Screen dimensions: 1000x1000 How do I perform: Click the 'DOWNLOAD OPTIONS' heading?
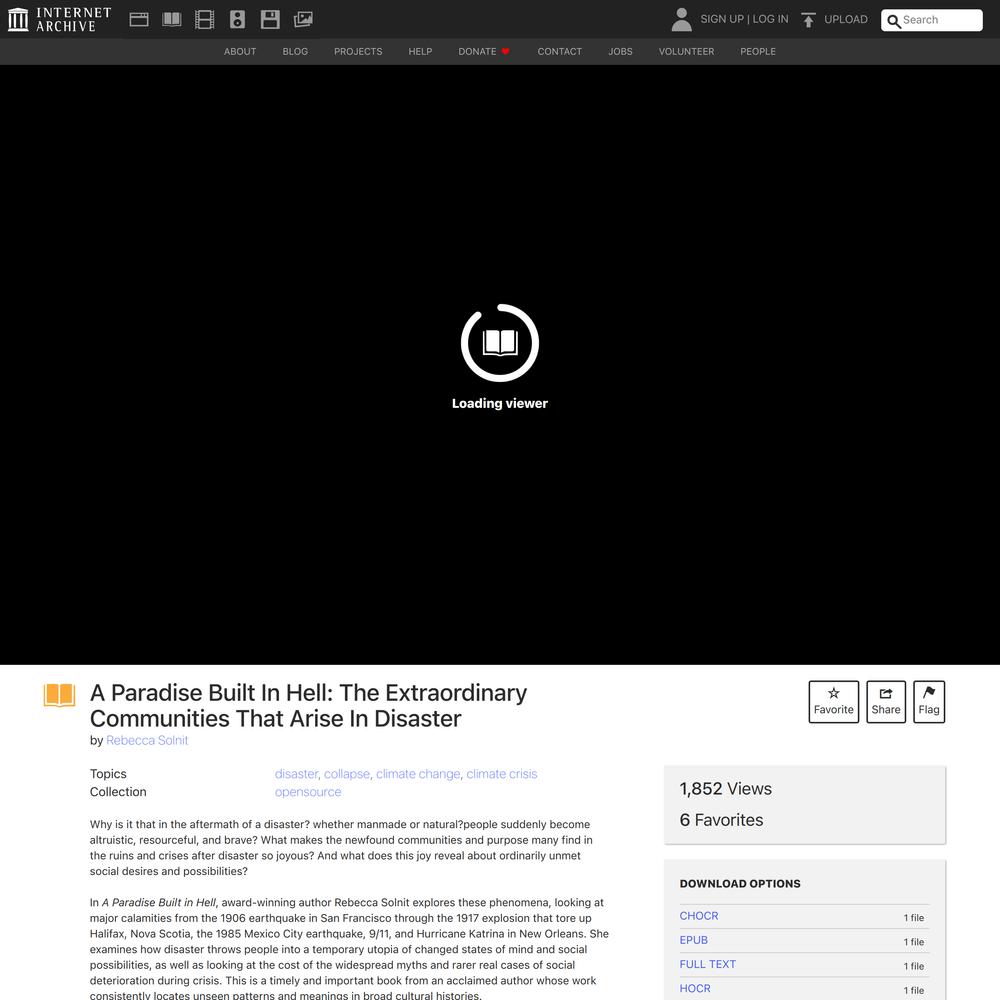click(x=740, y=884)
